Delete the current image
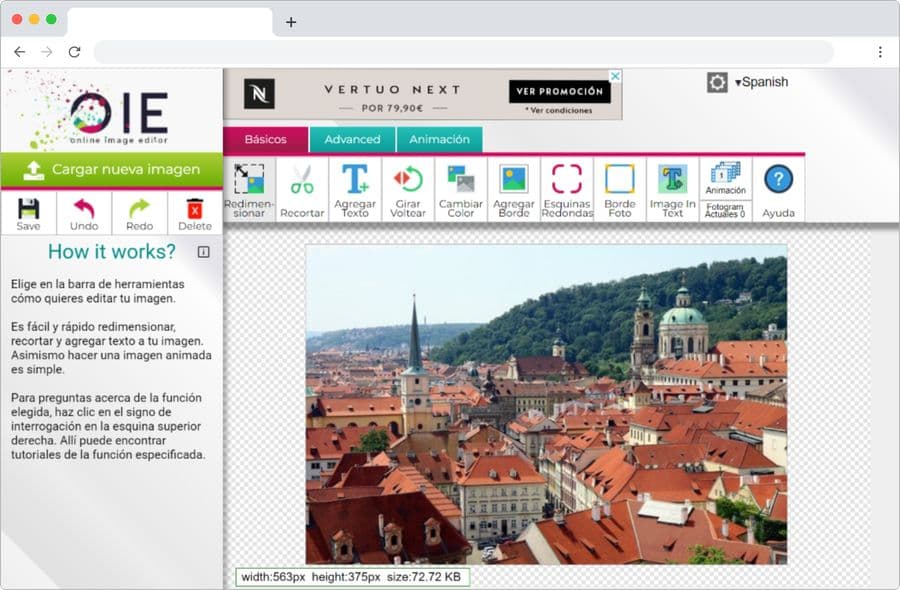The width and height of the screenshot is (900, 590). coord(195,214)
